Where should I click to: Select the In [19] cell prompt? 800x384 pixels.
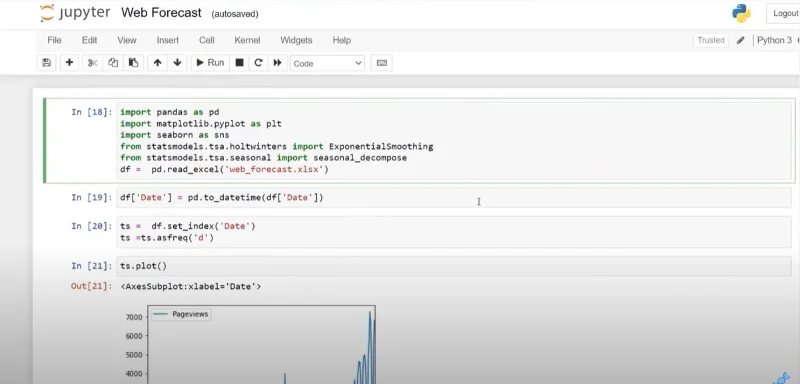[91, 198]
